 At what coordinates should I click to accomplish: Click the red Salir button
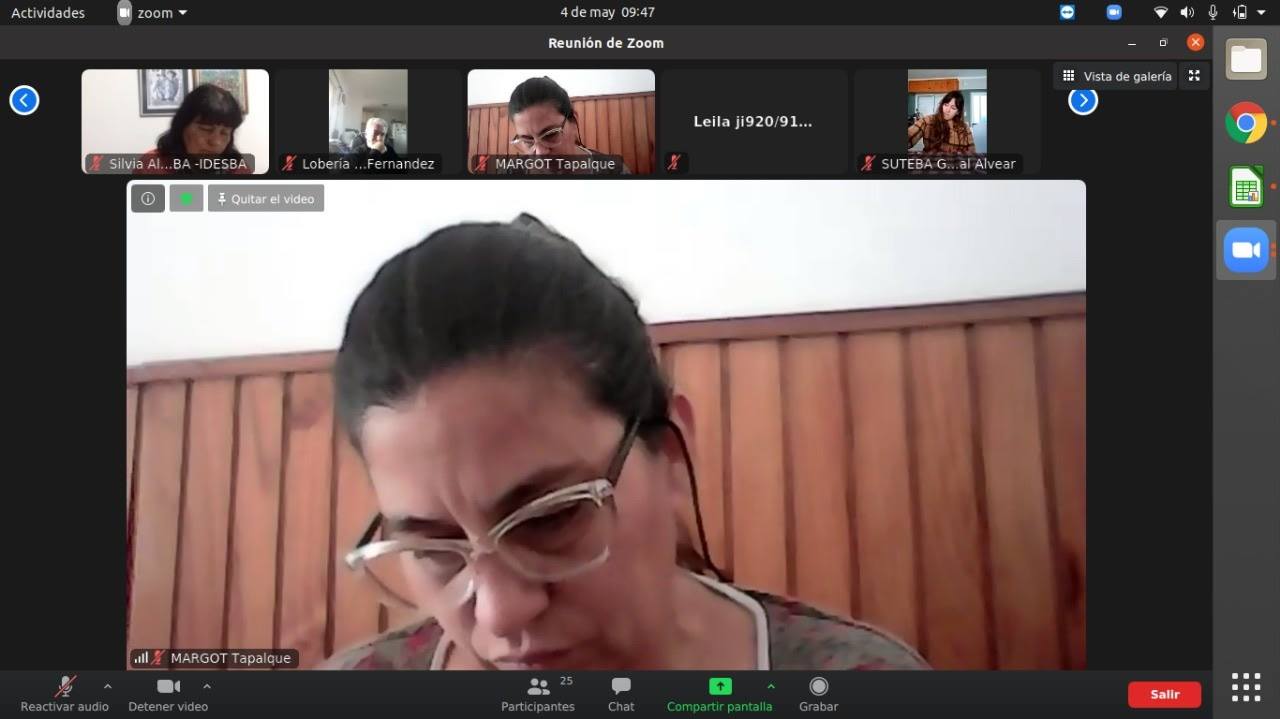1164,694
